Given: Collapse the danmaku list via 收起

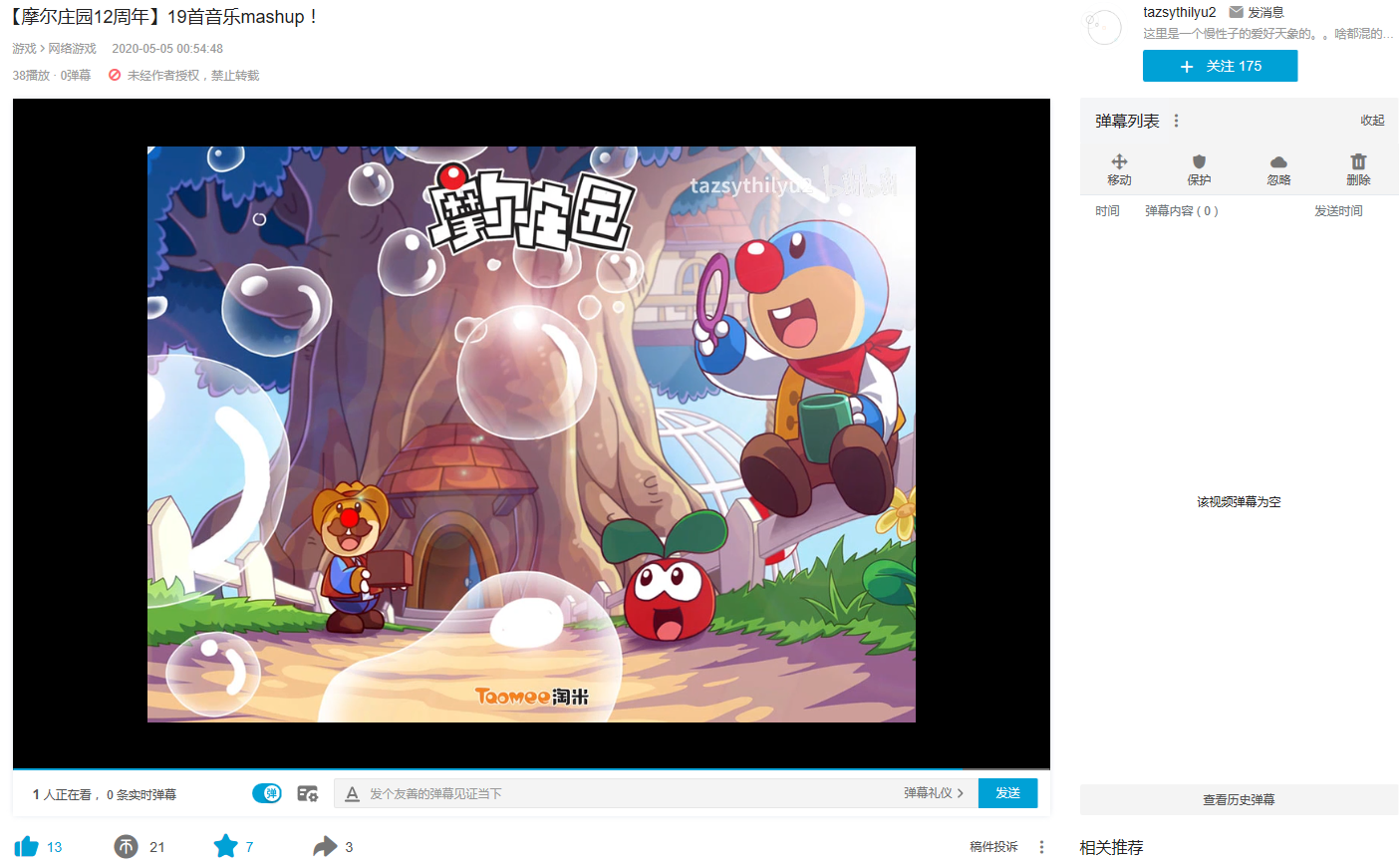Looking at the screenshot, I should tap(1372, 121).
